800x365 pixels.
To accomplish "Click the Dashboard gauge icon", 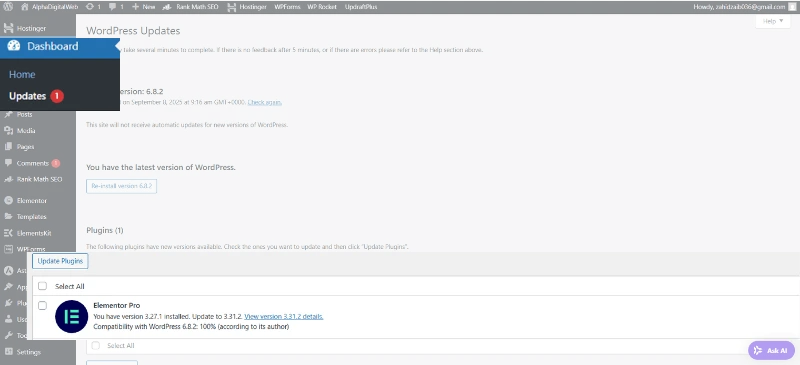I will [14, 46].
